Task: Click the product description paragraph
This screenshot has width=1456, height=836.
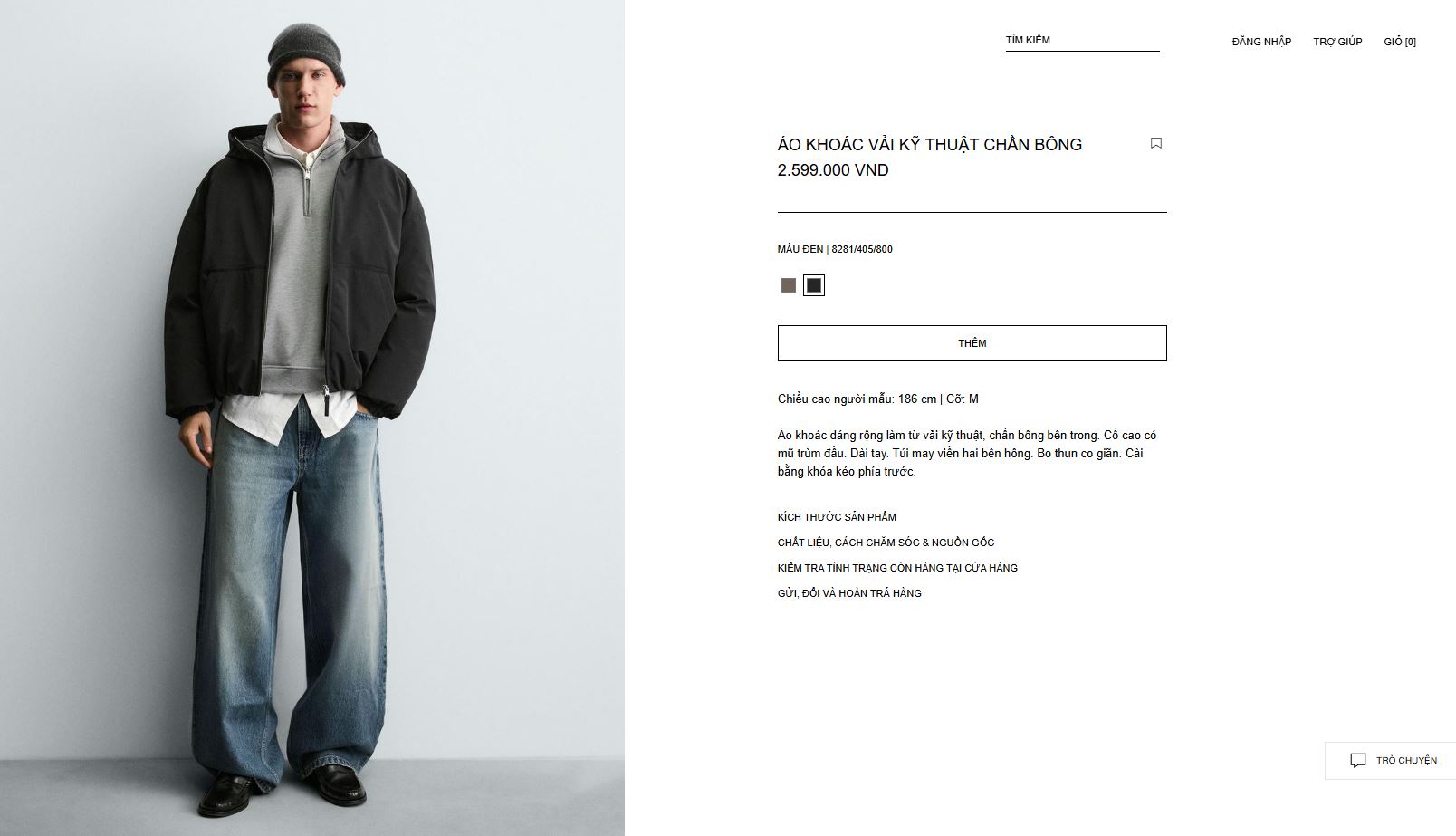Action: tap(967, 453)
